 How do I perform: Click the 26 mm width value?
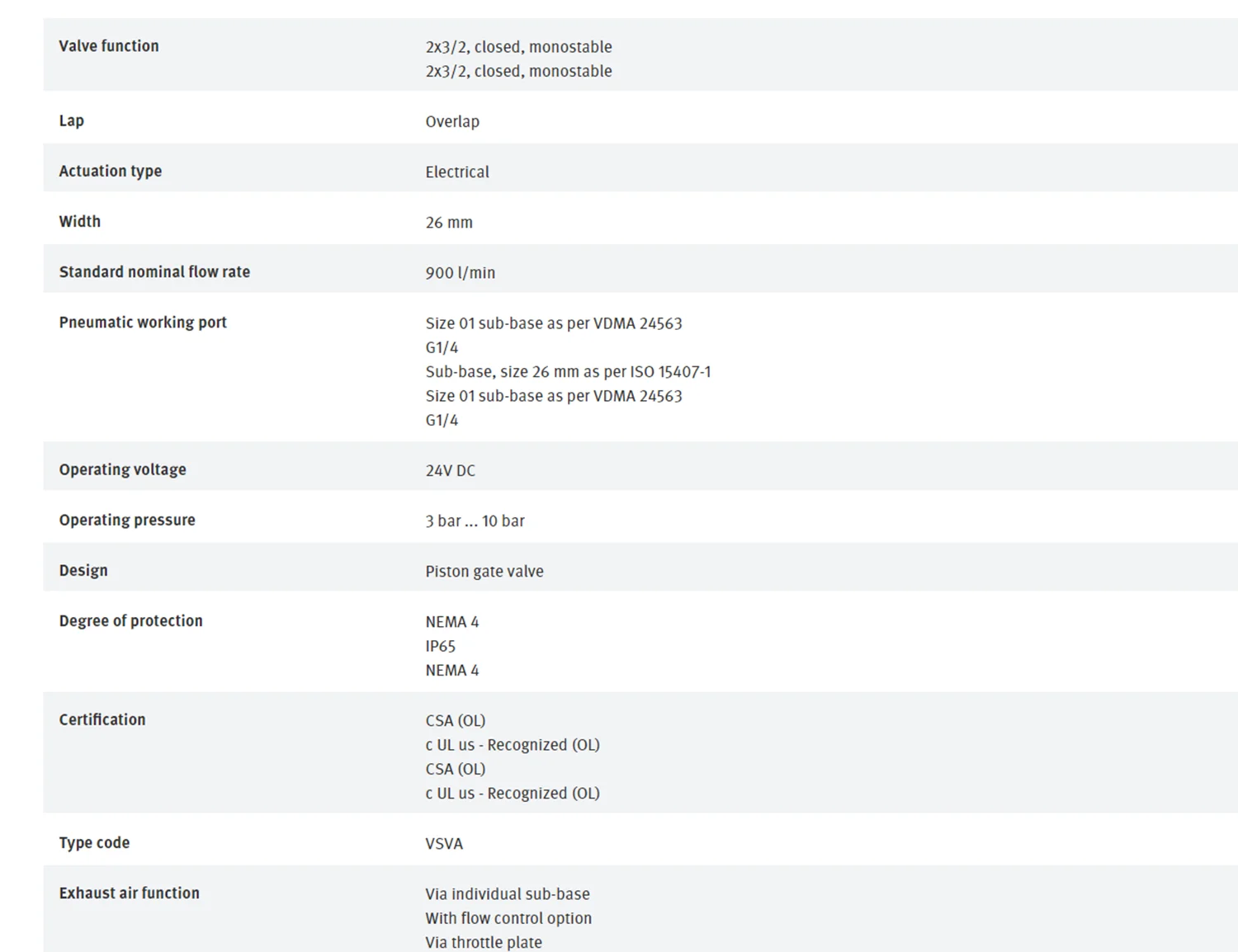coord(449,223)
